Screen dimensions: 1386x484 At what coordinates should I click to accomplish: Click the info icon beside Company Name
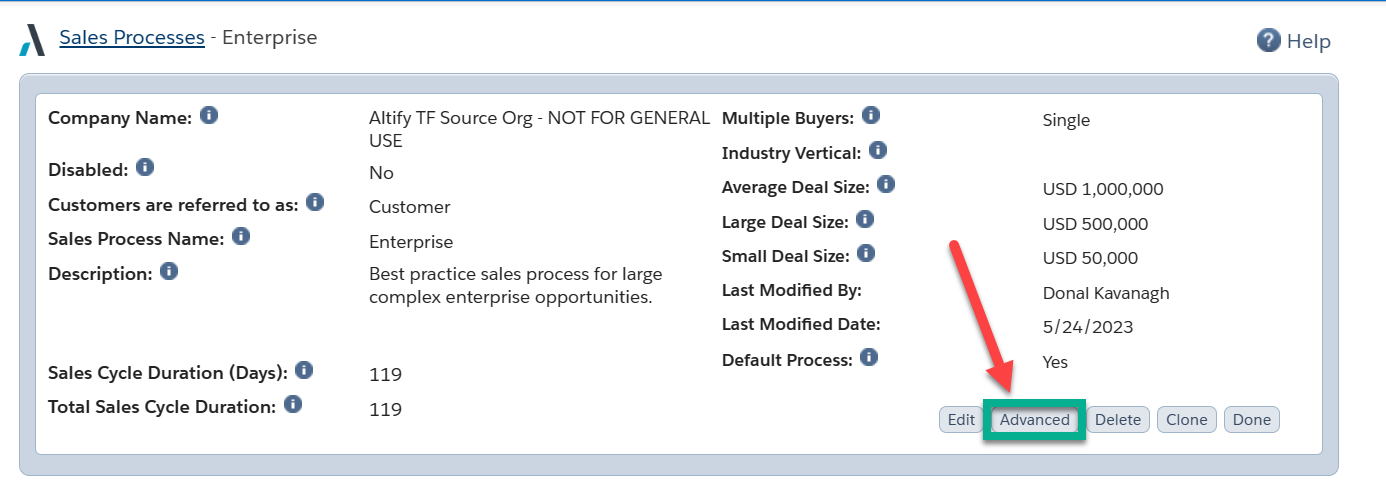tap(209, 115)
